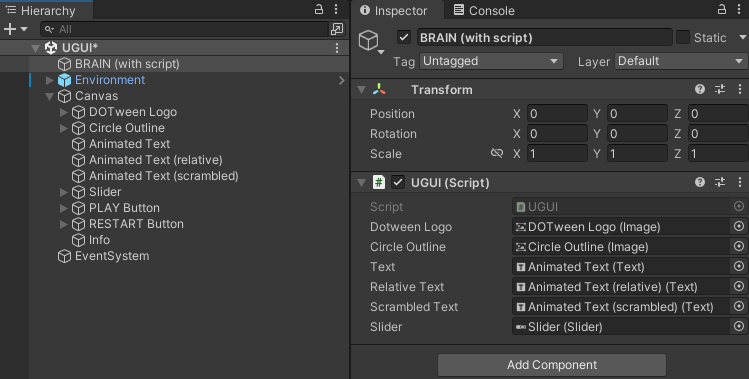The image size is (749, 379).
Task: Open Environment prefab with the right chevron
Action: [x=342, y=80]
